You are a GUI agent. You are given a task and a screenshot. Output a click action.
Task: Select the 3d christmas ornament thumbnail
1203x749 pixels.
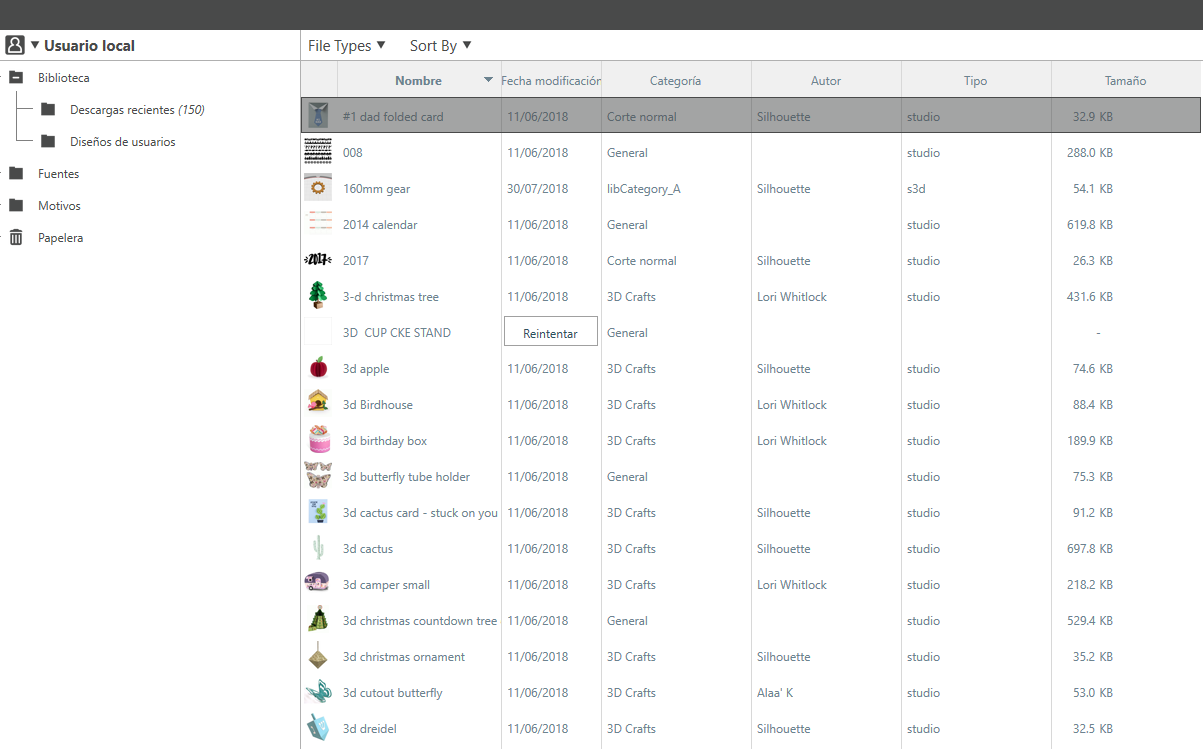318,656
